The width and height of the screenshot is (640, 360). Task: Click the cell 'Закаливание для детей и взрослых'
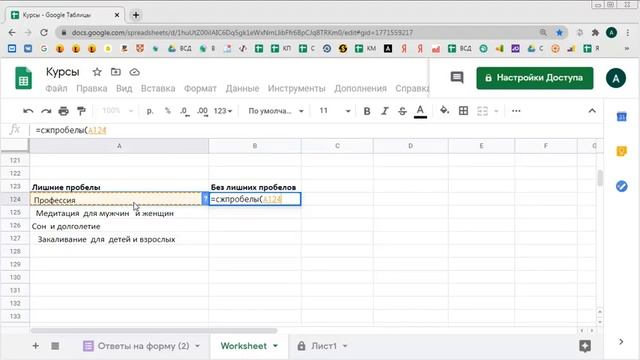pyautogui.click(x=119, y=239)
